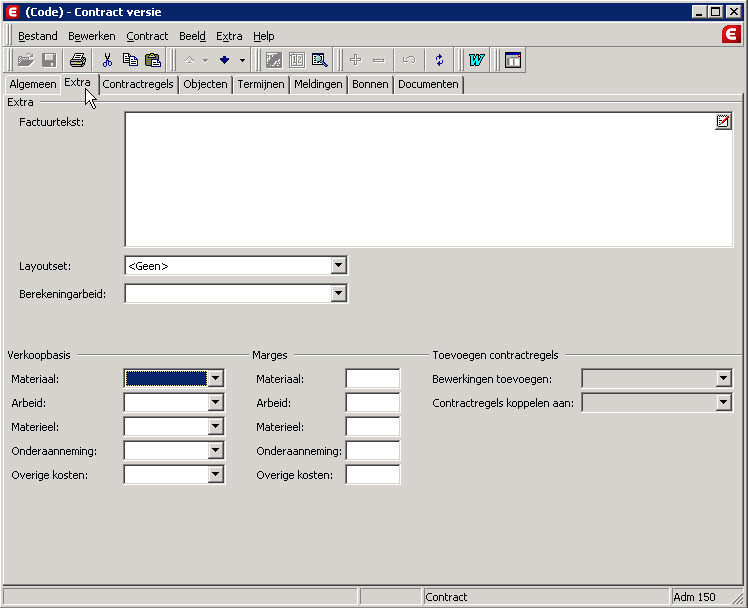Screen dimensions: 748x608
Task: Expand Verkoopbasis Materieel dropdown
Action: click(x=216, y=426)
